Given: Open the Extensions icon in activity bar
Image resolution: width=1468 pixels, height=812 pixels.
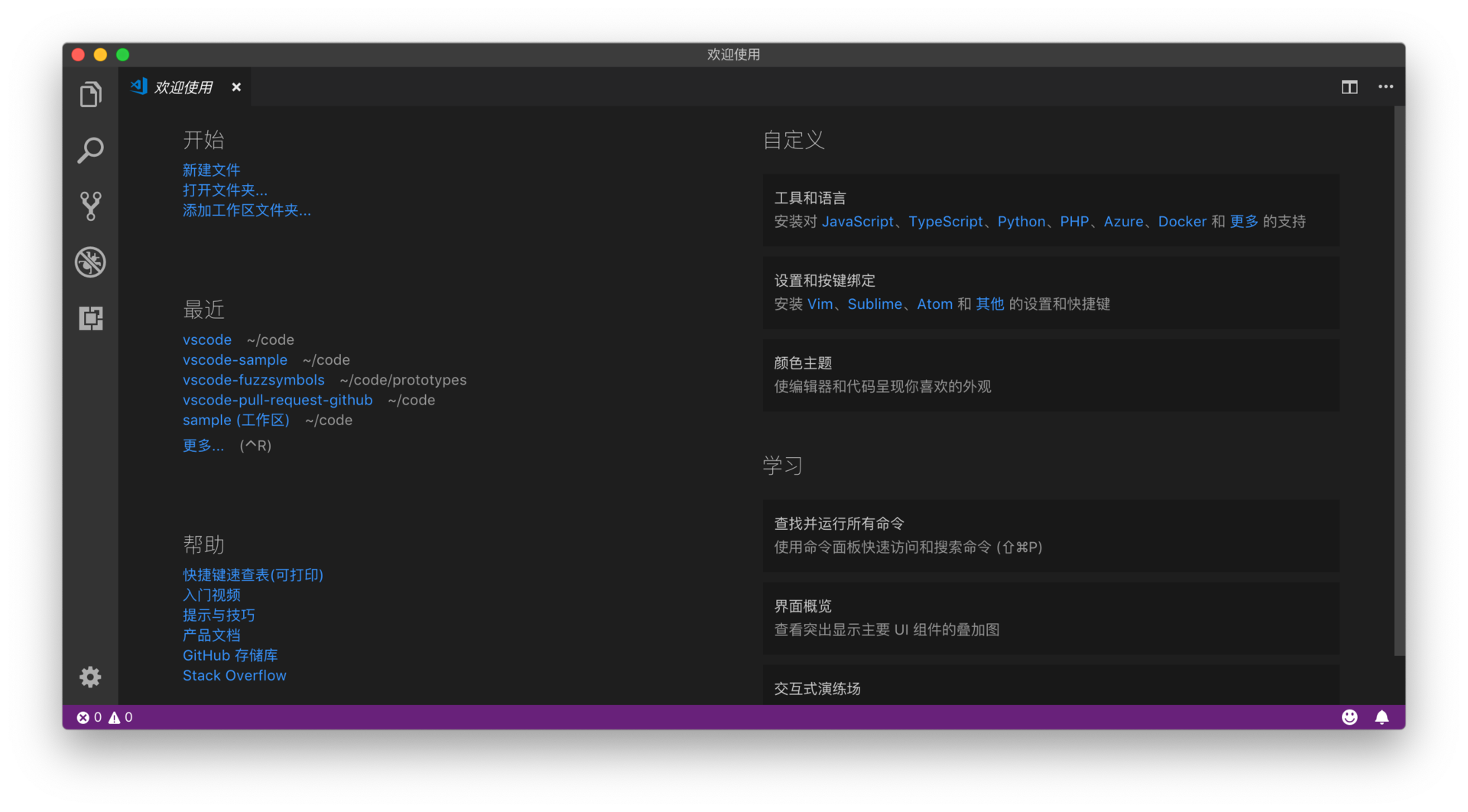Looking at the screenshot, I should (90, 318).
